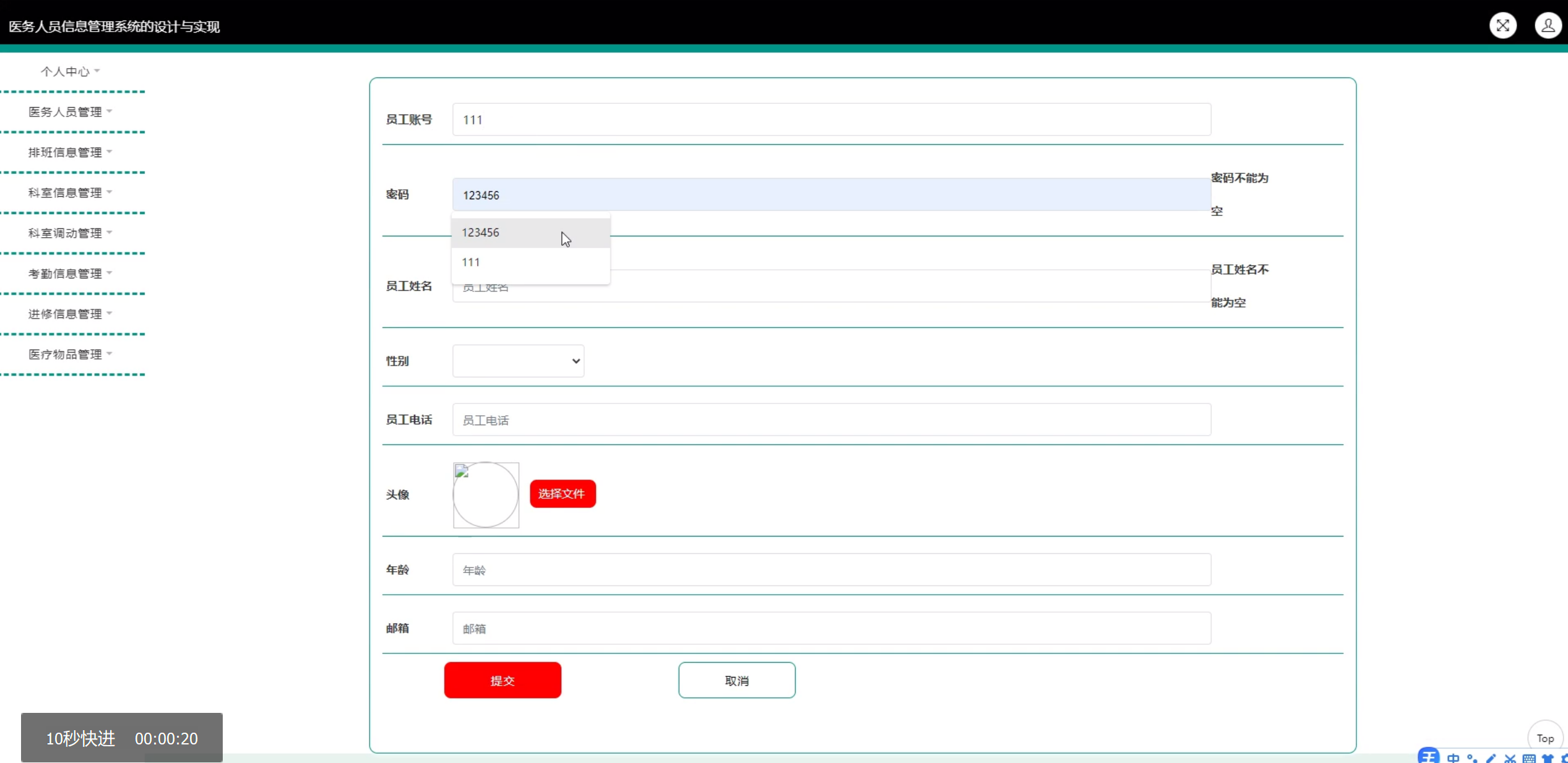Click the broken avatar image preview

click(x=486, y=494)
